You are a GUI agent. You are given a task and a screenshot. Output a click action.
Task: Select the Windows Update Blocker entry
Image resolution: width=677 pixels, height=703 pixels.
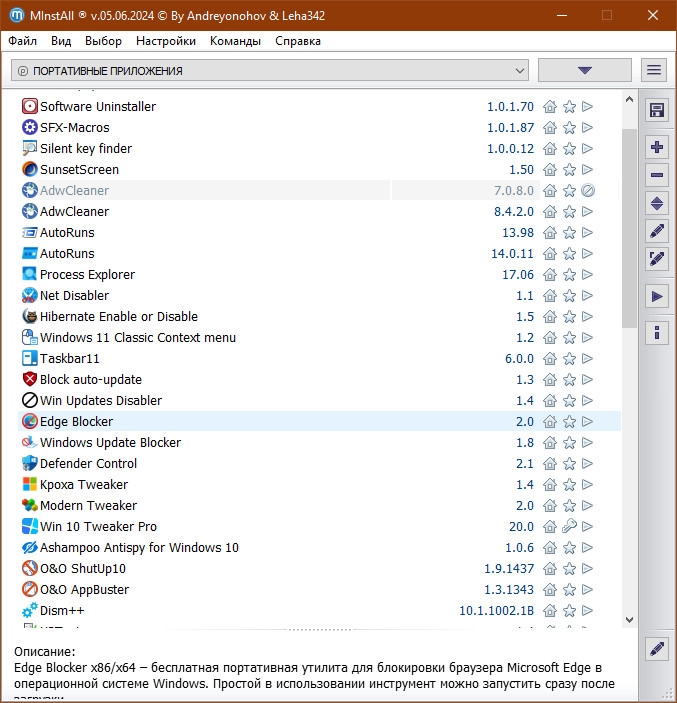319,443
